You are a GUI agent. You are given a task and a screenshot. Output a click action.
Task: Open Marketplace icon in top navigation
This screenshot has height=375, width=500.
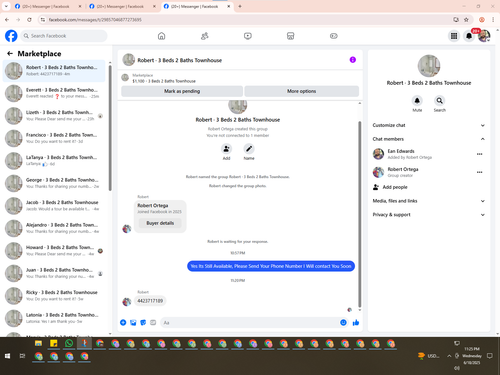290,36
